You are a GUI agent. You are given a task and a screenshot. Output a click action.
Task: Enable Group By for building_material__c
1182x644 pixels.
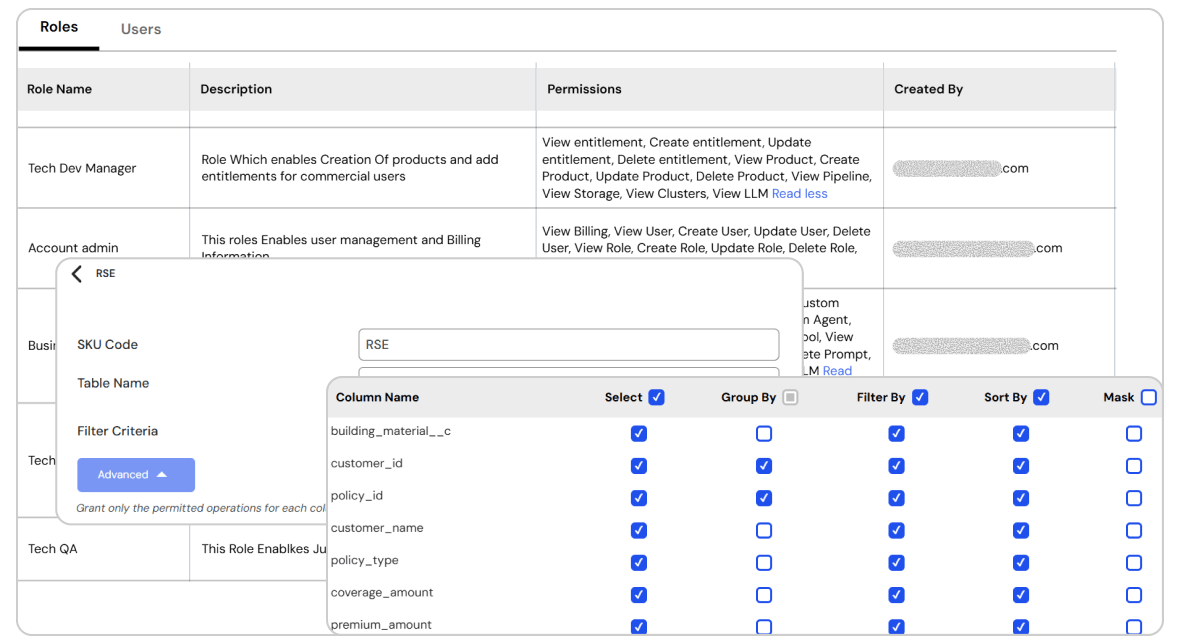(x=764, y=433)
